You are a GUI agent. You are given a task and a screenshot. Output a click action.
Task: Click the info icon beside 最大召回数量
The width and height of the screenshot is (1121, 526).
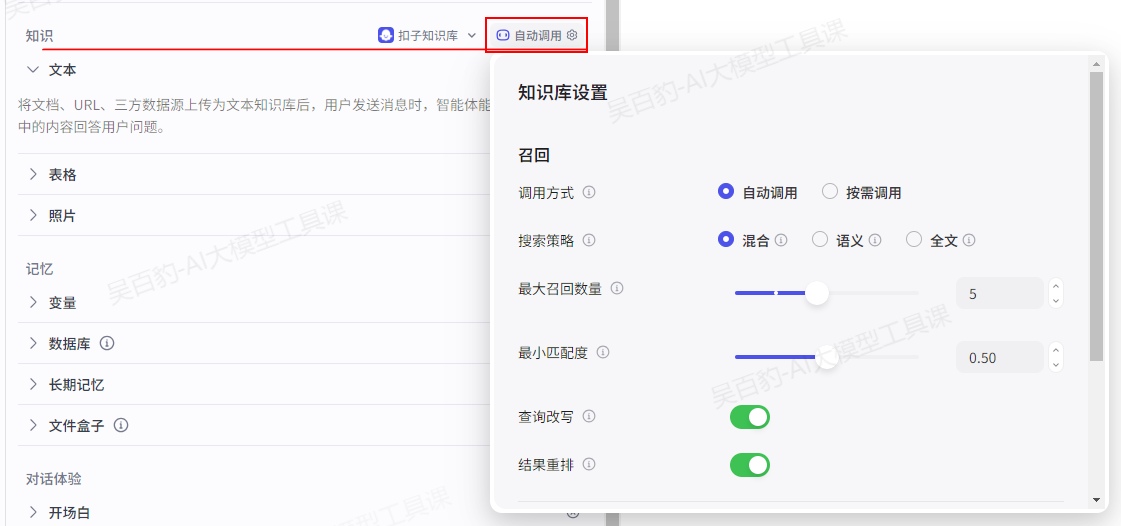coord(617,288)
